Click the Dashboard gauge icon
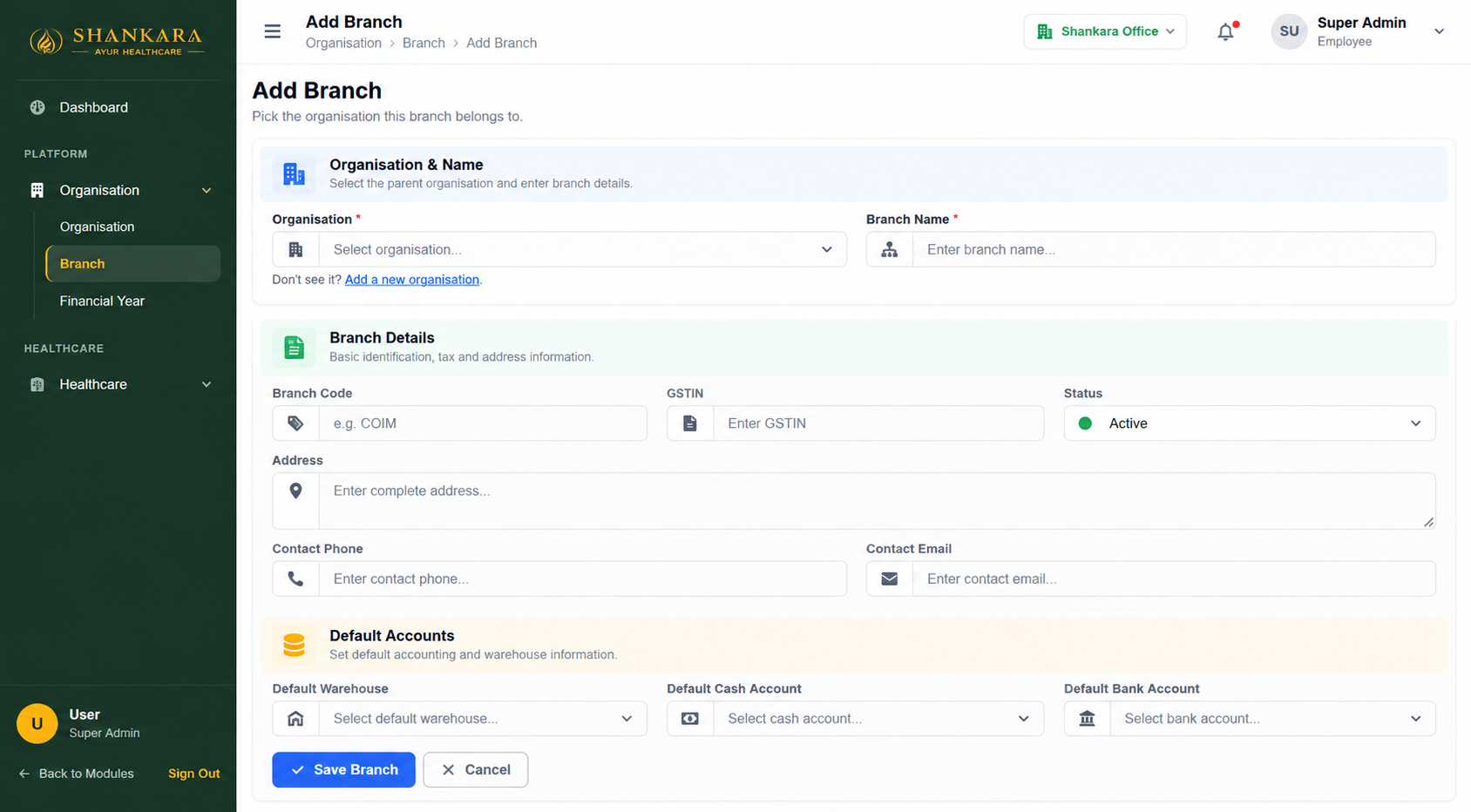The width and height of the screenshot is (1471, 812). 37,107
